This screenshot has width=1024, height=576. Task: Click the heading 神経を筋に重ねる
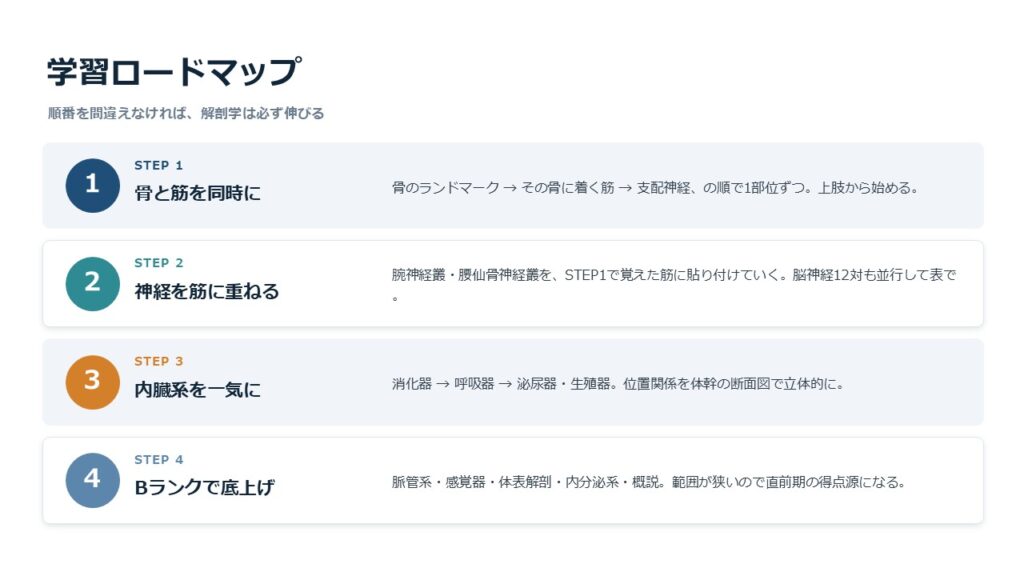(206, 291)
